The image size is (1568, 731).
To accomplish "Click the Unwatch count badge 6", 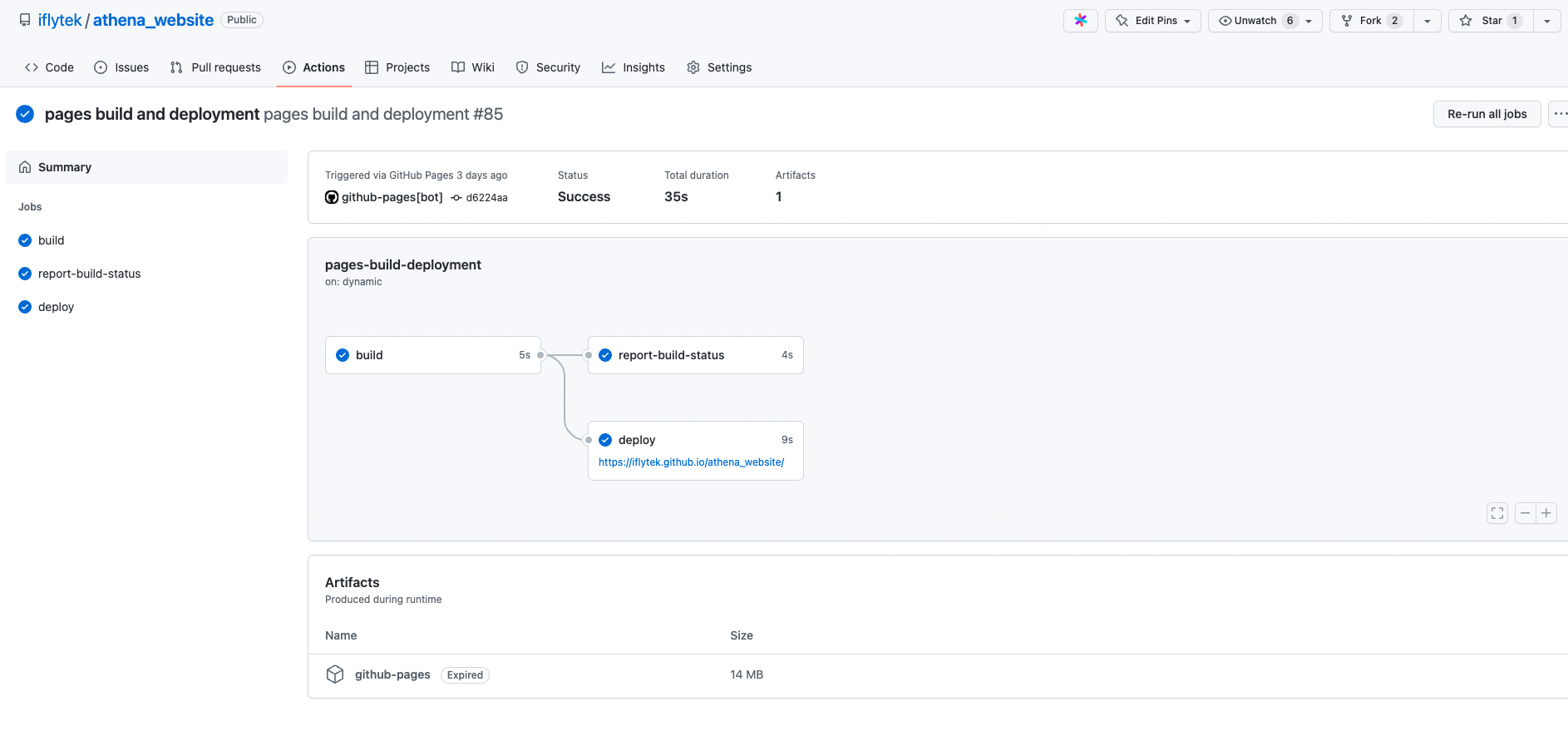I will point(1289,21).
